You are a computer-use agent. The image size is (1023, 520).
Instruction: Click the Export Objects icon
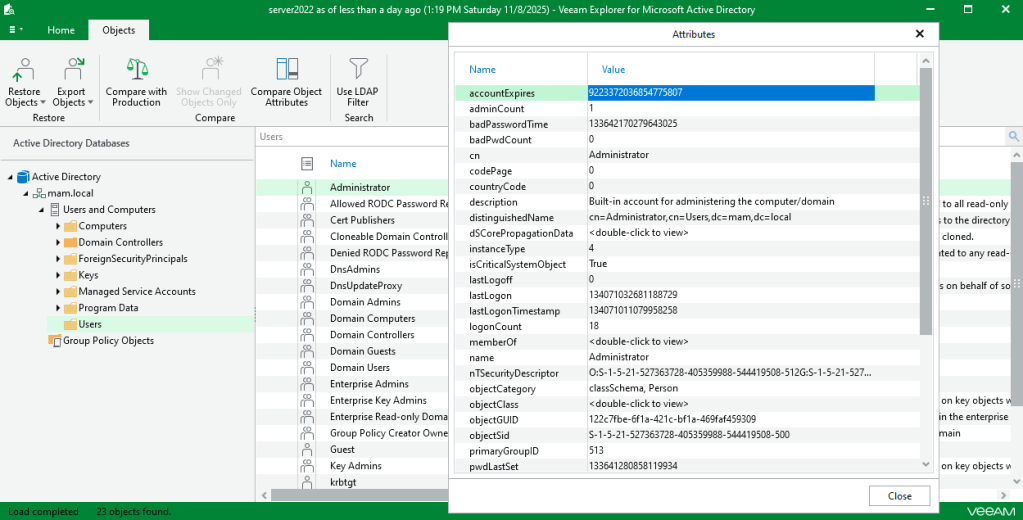(x=72, y=70)
